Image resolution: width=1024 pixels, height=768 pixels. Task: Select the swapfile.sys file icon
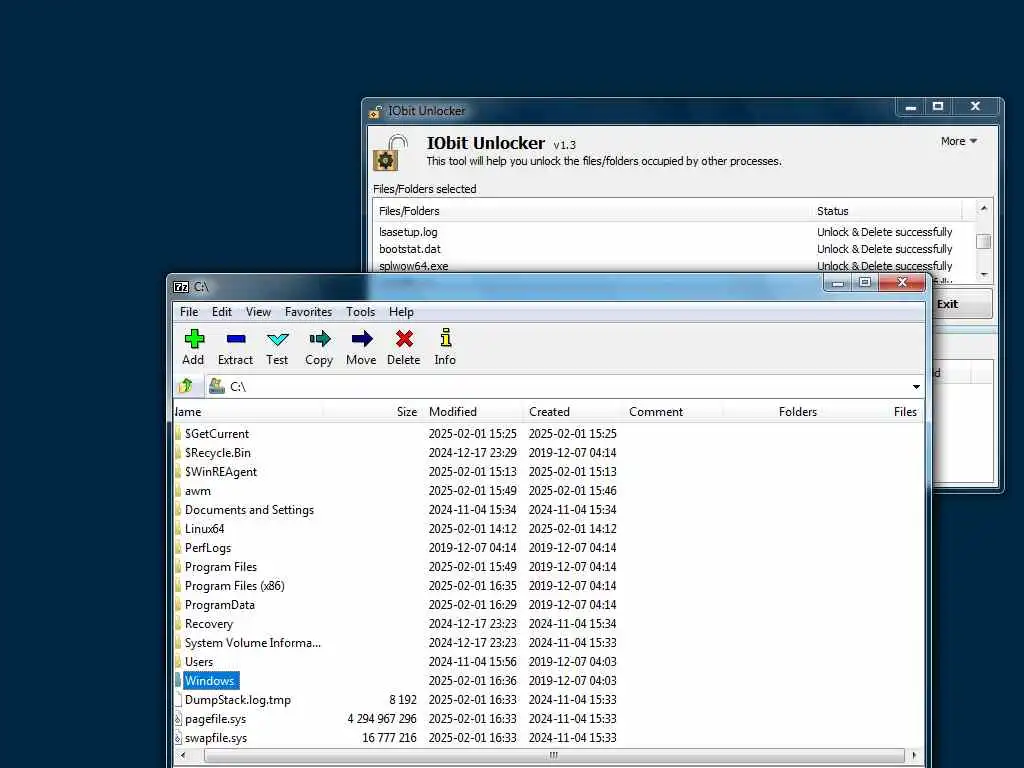point(178,738)
